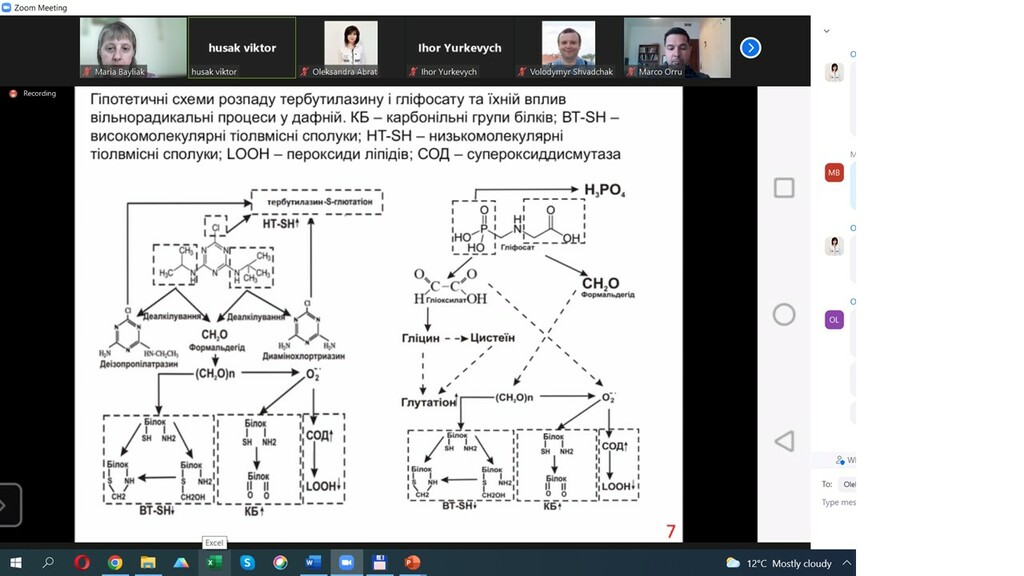Show next participants with blue arrow button
Viewport: 1024px width, 576px height.
(x=750, y=48)
